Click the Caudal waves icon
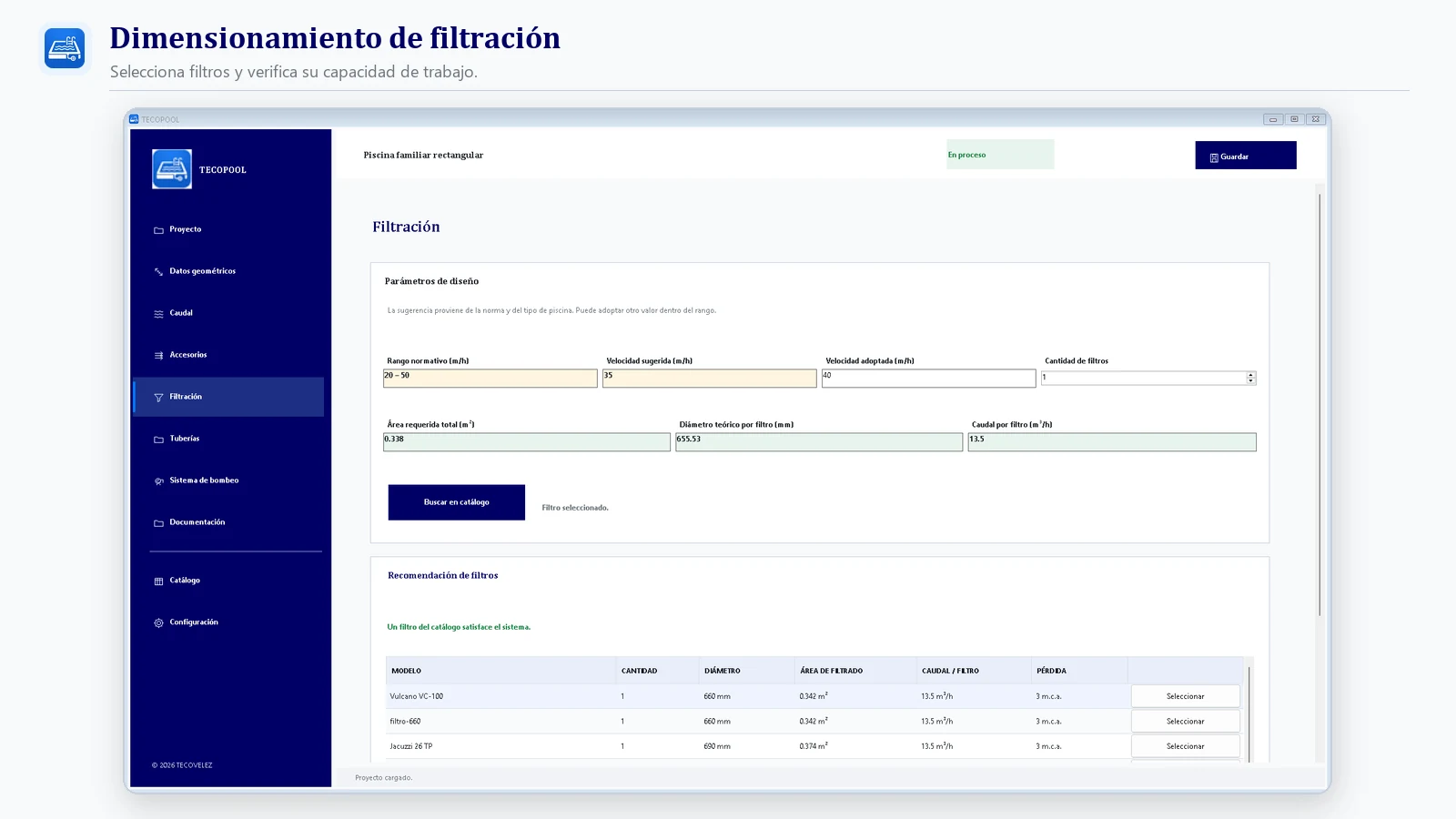The height and width of the screenshot is (819, 1456). tap(158, 314)
